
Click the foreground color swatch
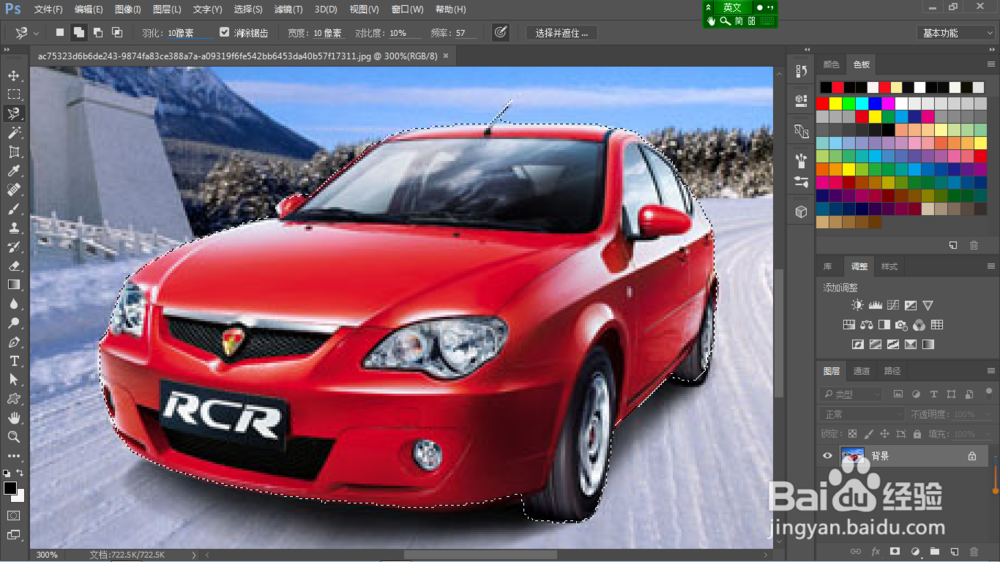pos(10,488)
